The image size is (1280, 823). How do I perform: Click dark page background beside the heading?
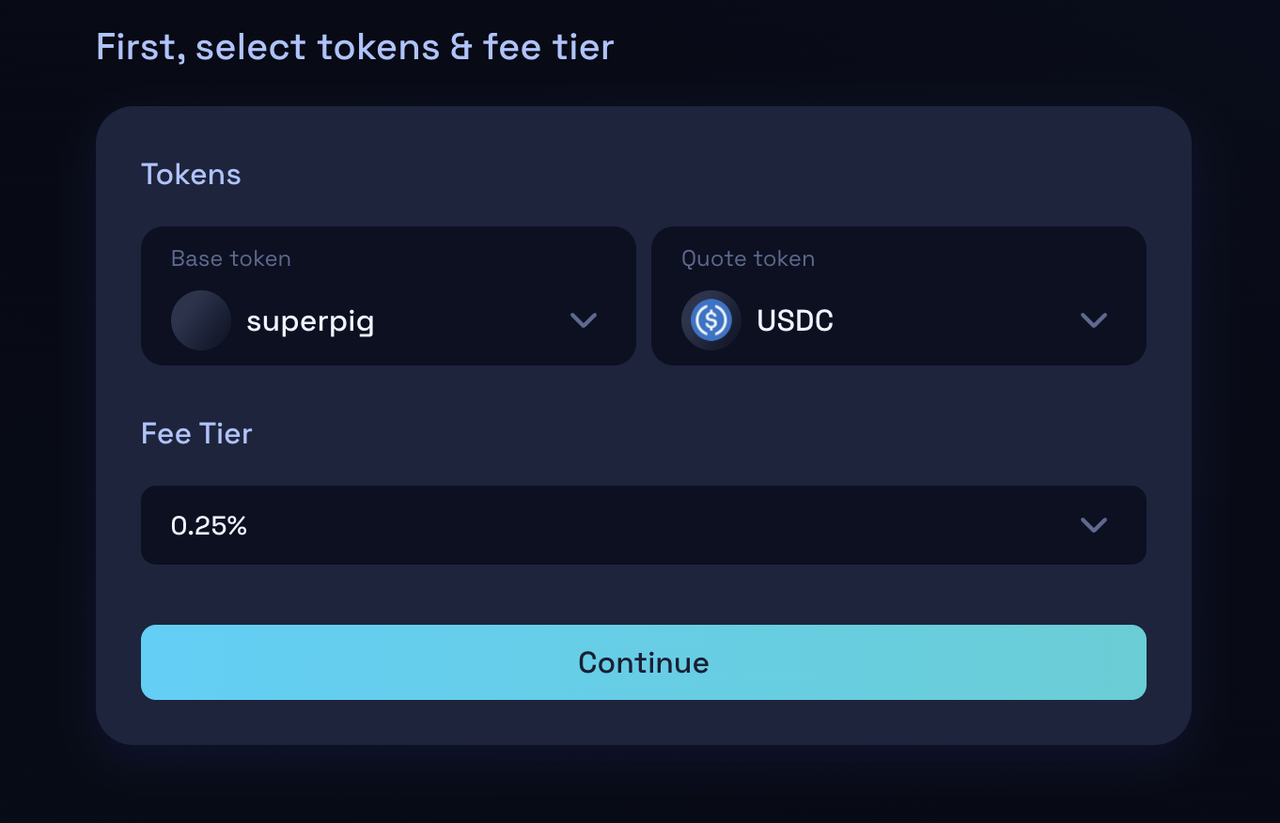click(x=900, y=47)
